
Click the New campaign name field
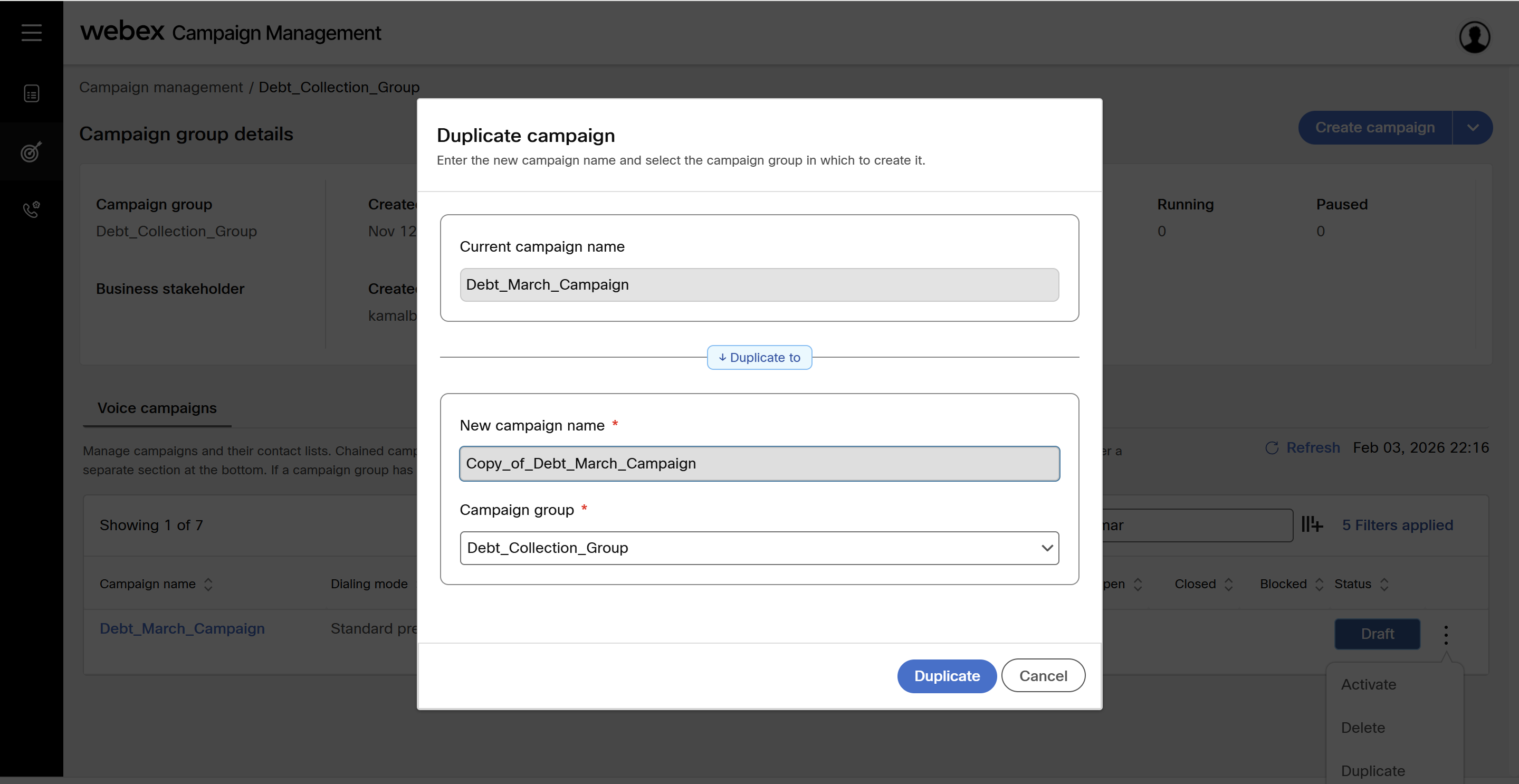tap(759, 464)
